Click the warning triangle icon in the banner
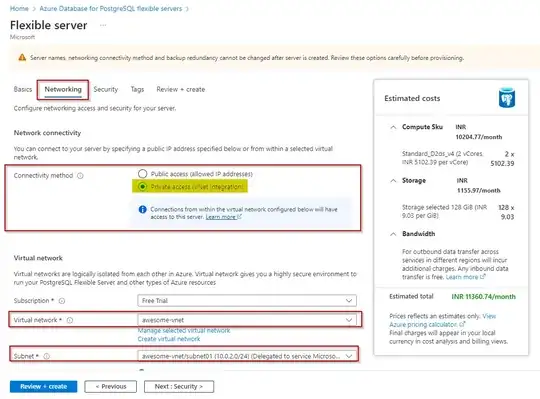The width and height of the screenshot is (540, 399). (22, 57)
